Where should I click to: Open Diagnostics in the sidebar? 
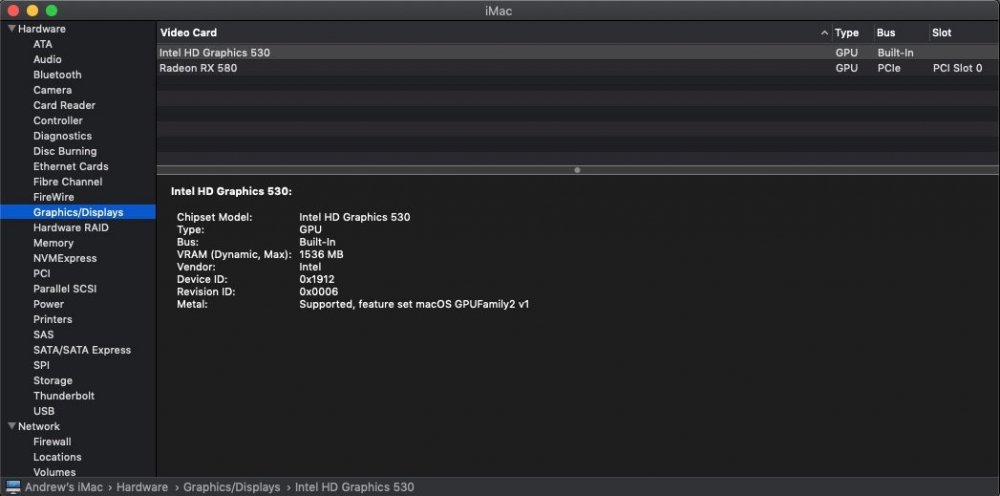(62, 136)
